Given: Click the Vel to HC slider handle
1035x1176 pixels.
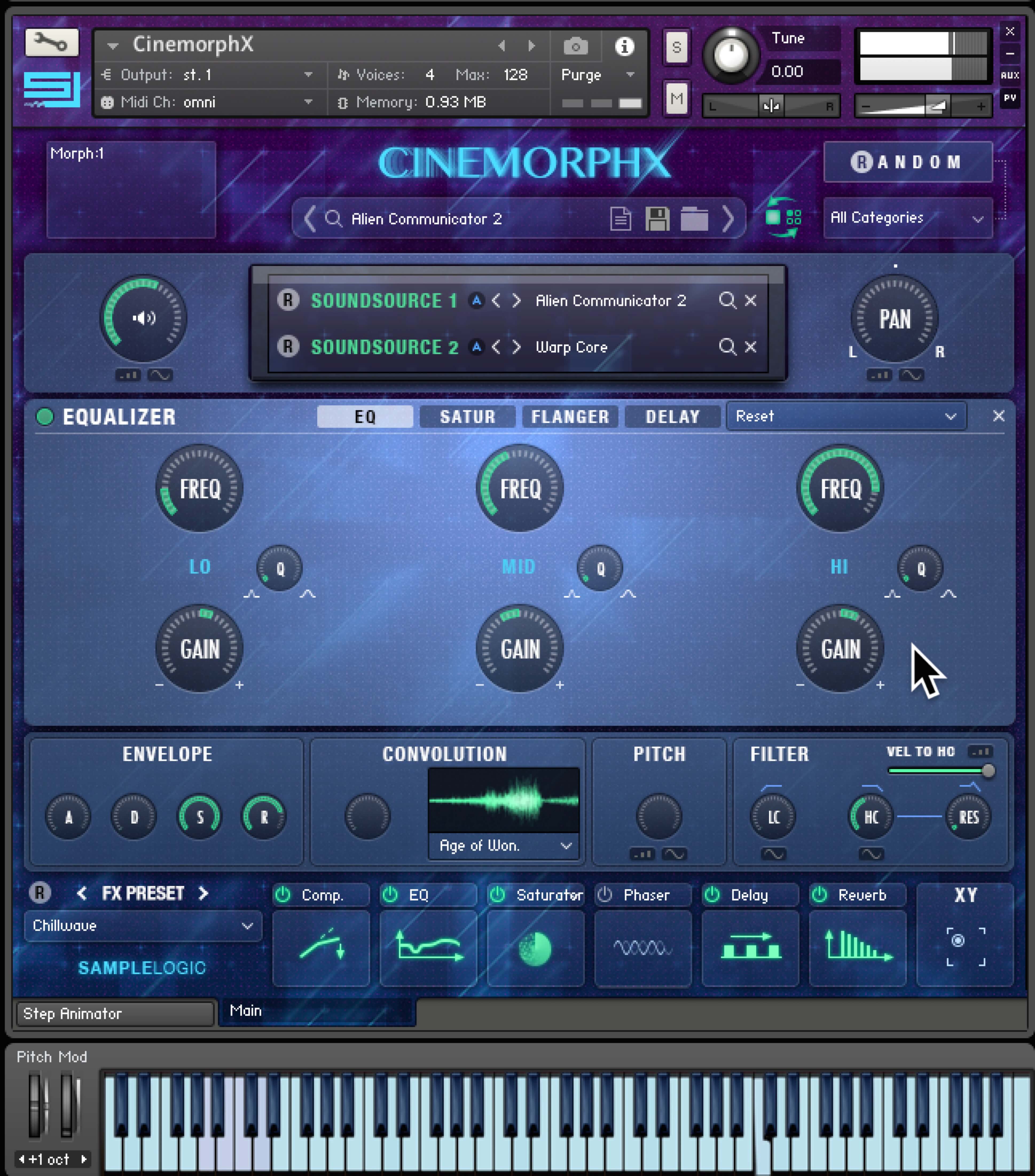Looking at the screenshot, I should click(x=988, y=770).
